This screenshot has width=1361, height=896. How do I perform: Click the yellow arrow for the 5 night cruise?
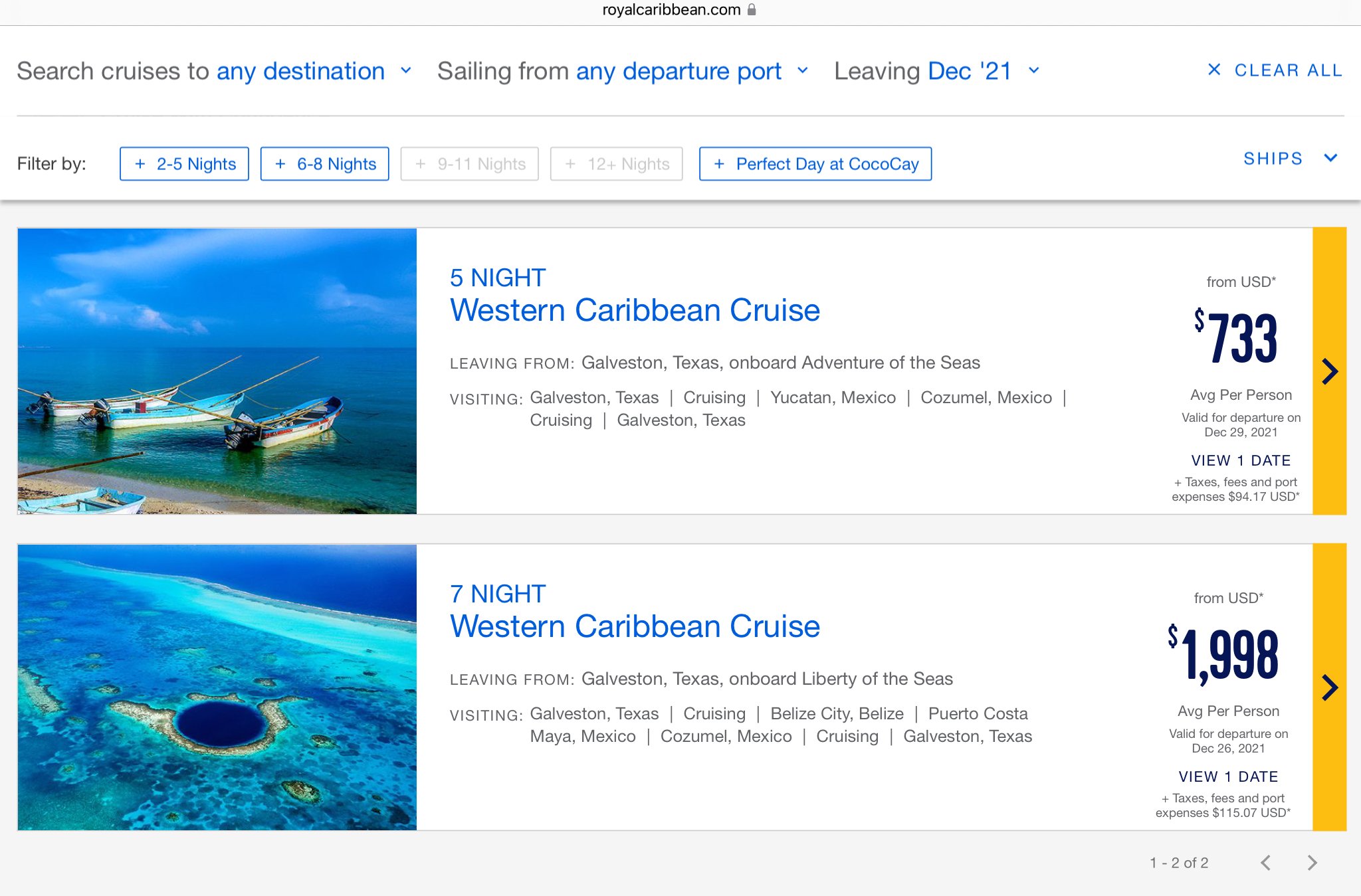click(x=1329, y=371)
